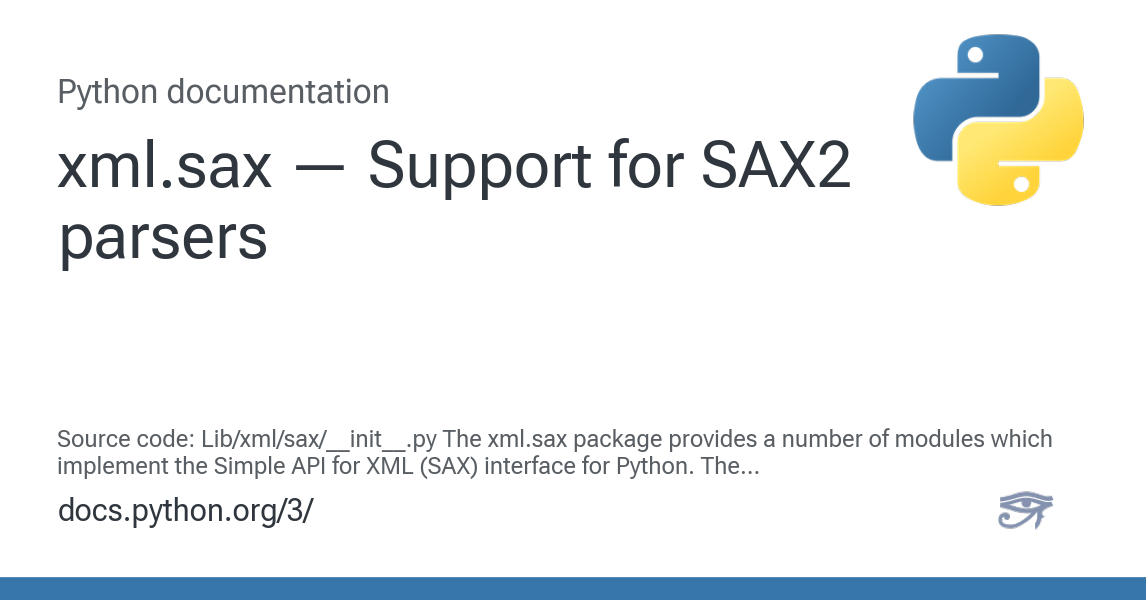
Task: Open the docs.python.org/3/ URL
Action: (186, 510)
